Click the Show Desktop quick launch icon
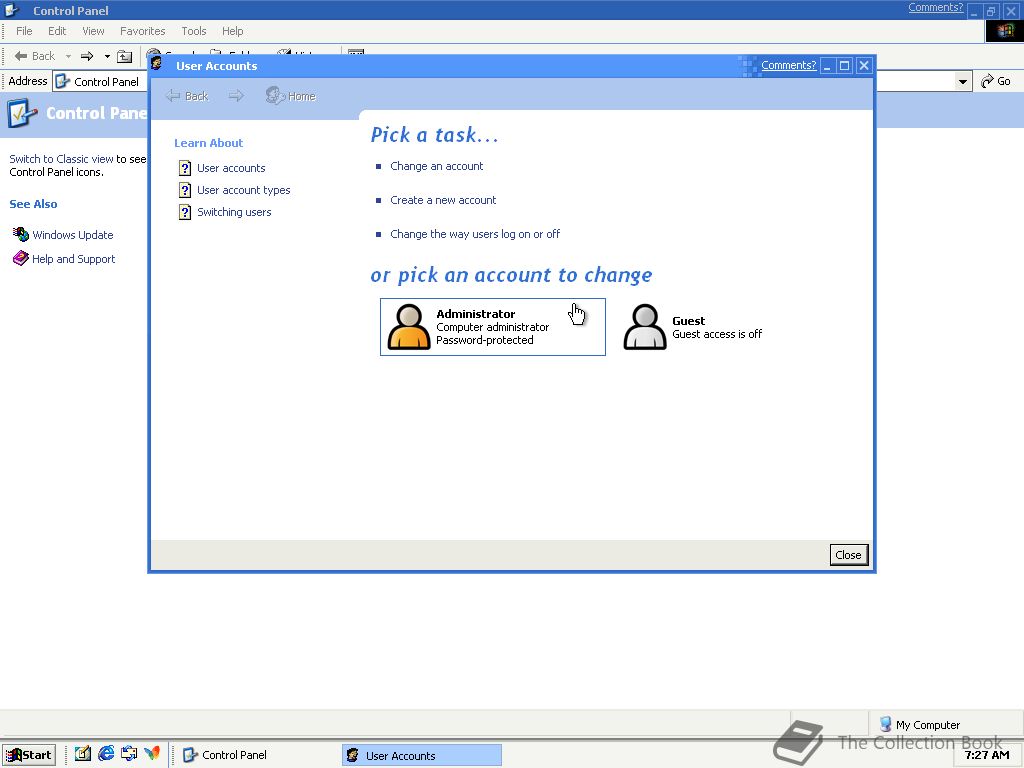This screenshot has width=1024, height=768. 82,754
